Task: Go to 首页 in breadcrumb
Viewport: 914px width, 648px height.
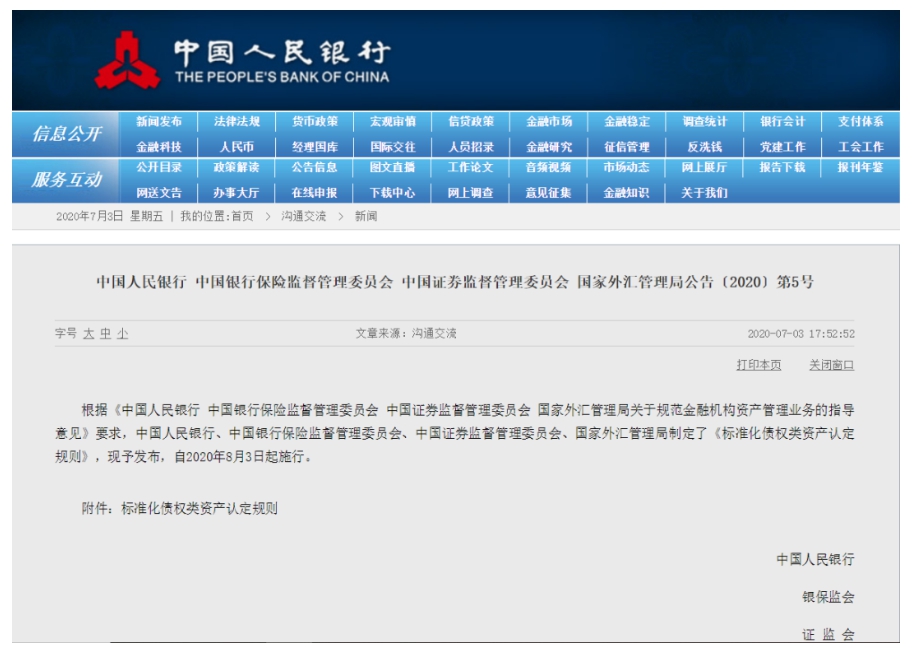Action: 242,216
